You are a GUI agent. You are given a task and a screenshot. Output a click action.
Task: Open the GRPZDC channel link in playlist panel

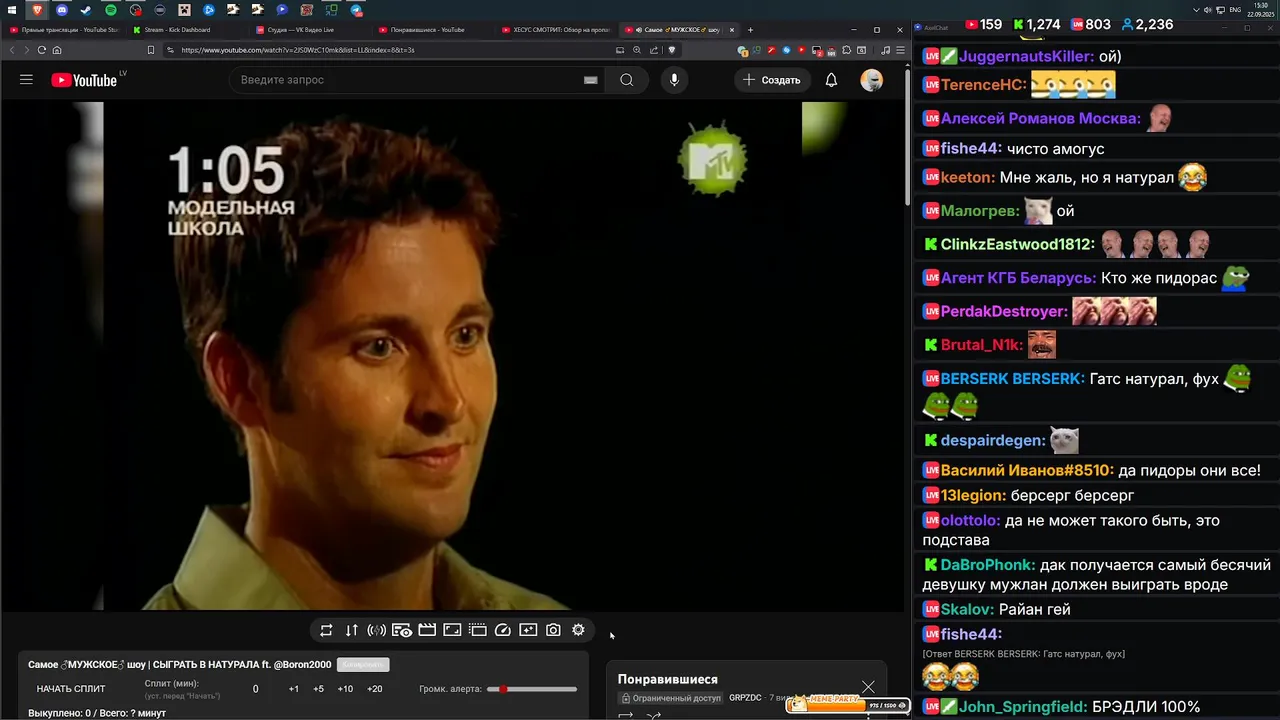click(x=745, y=698)
